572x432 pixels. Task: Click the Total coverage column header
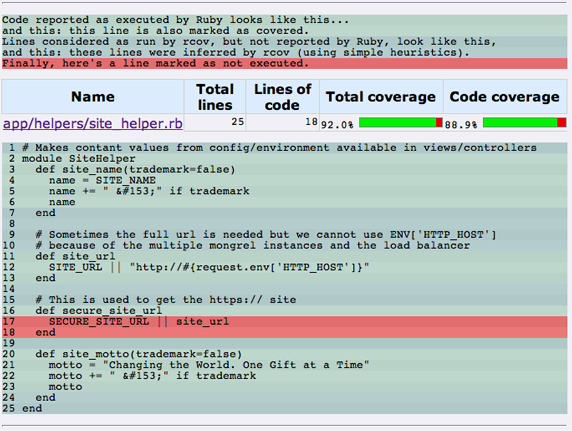point(381,97)
